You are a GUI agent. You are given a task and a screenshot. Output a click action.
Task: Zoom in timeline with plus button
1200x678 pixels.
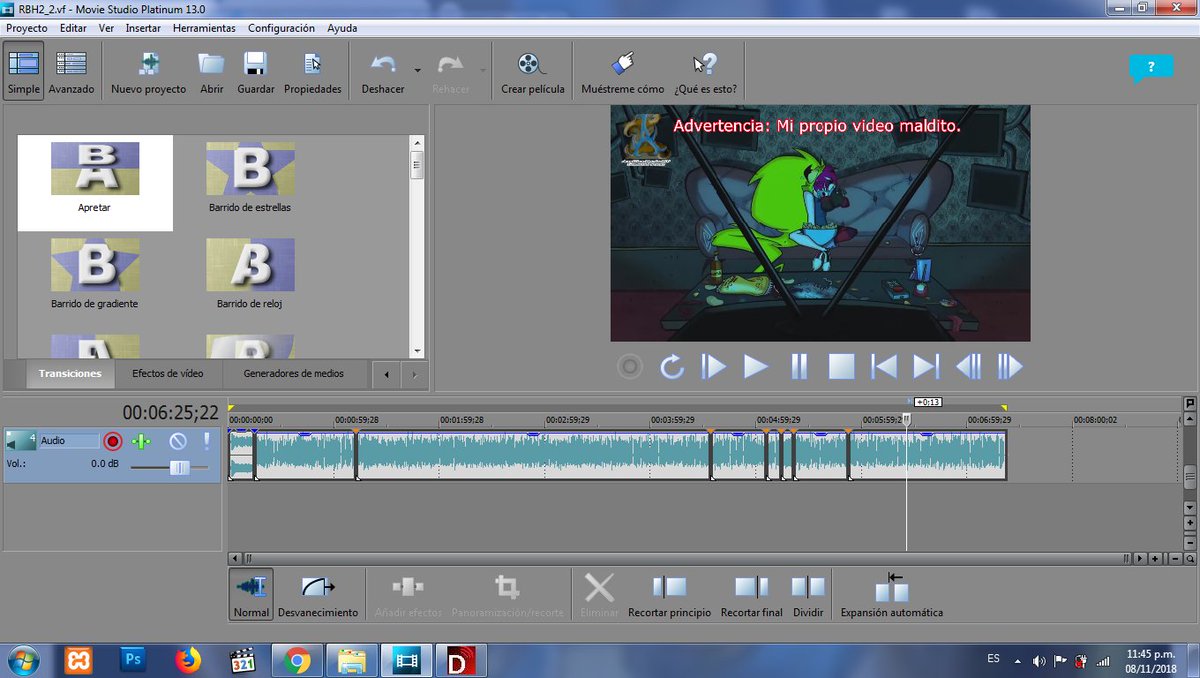pos(1155,559)
